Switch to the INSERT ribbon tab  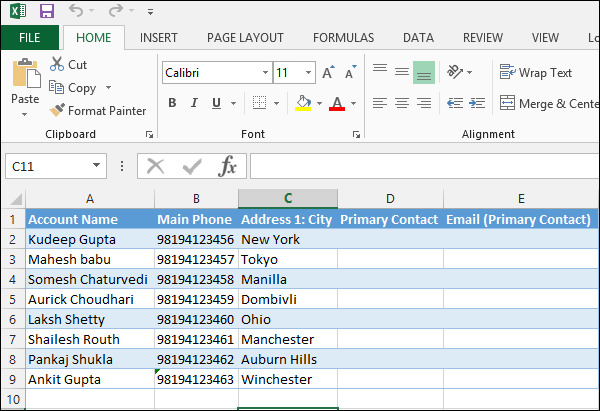click(x=159, y=38)
